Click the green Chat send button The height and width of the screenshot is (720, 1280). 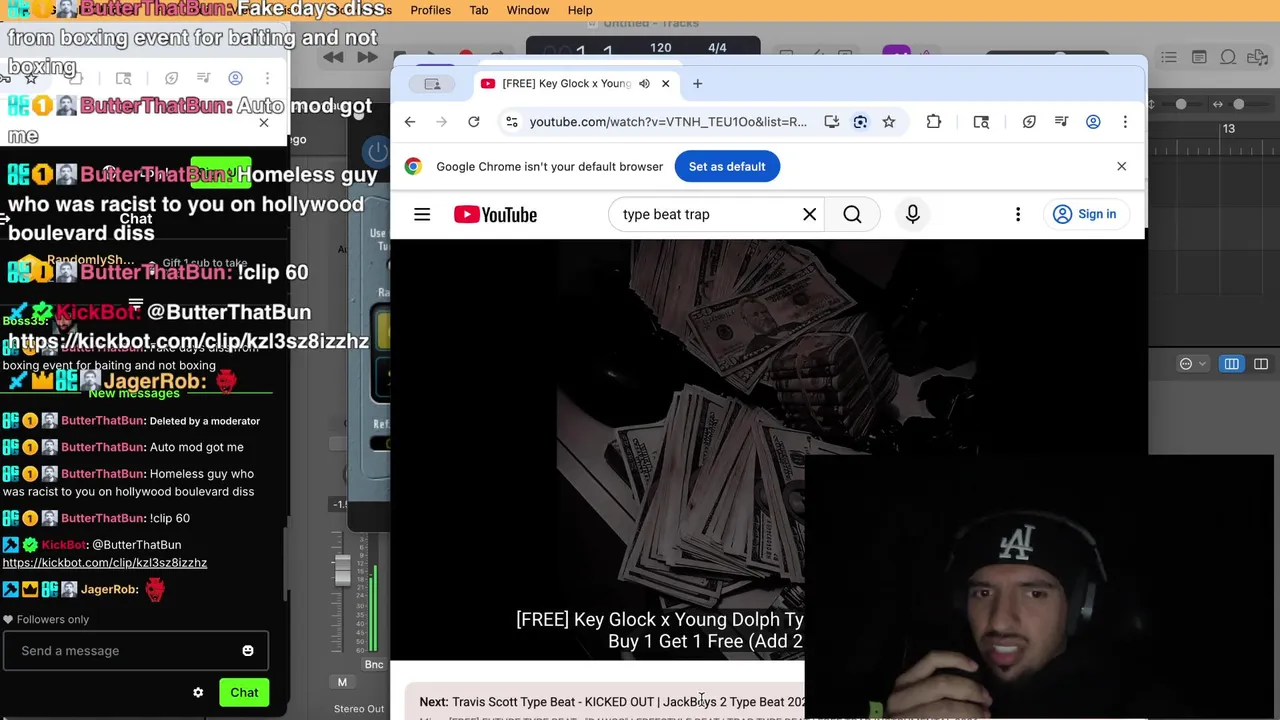[244, 693]
